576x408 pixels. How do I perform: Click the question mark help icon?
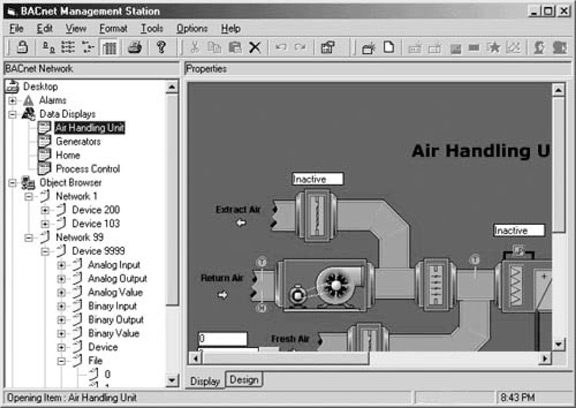pos(161,47)
